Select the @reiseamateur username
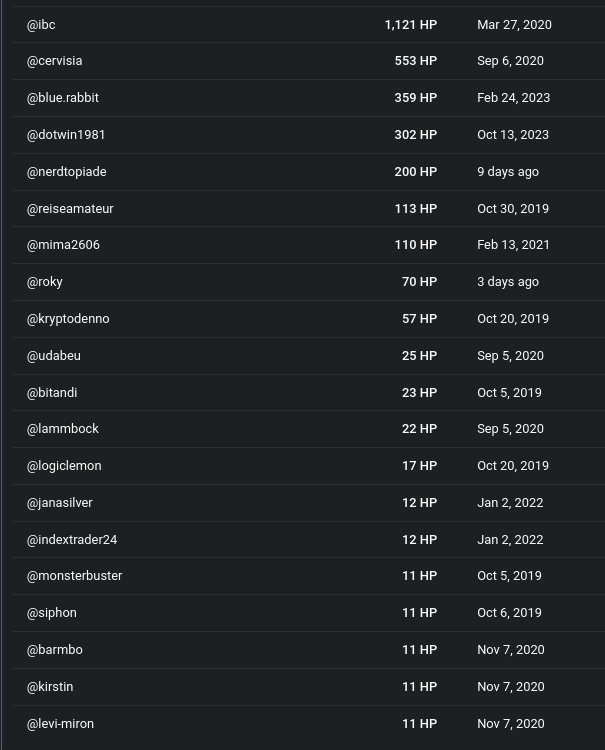 pos(70,209)
